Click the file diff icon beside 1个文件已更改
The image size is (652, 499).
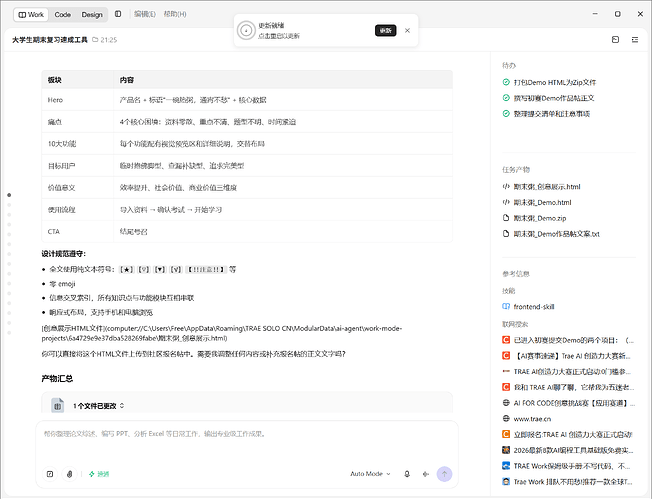pos(57,405)
